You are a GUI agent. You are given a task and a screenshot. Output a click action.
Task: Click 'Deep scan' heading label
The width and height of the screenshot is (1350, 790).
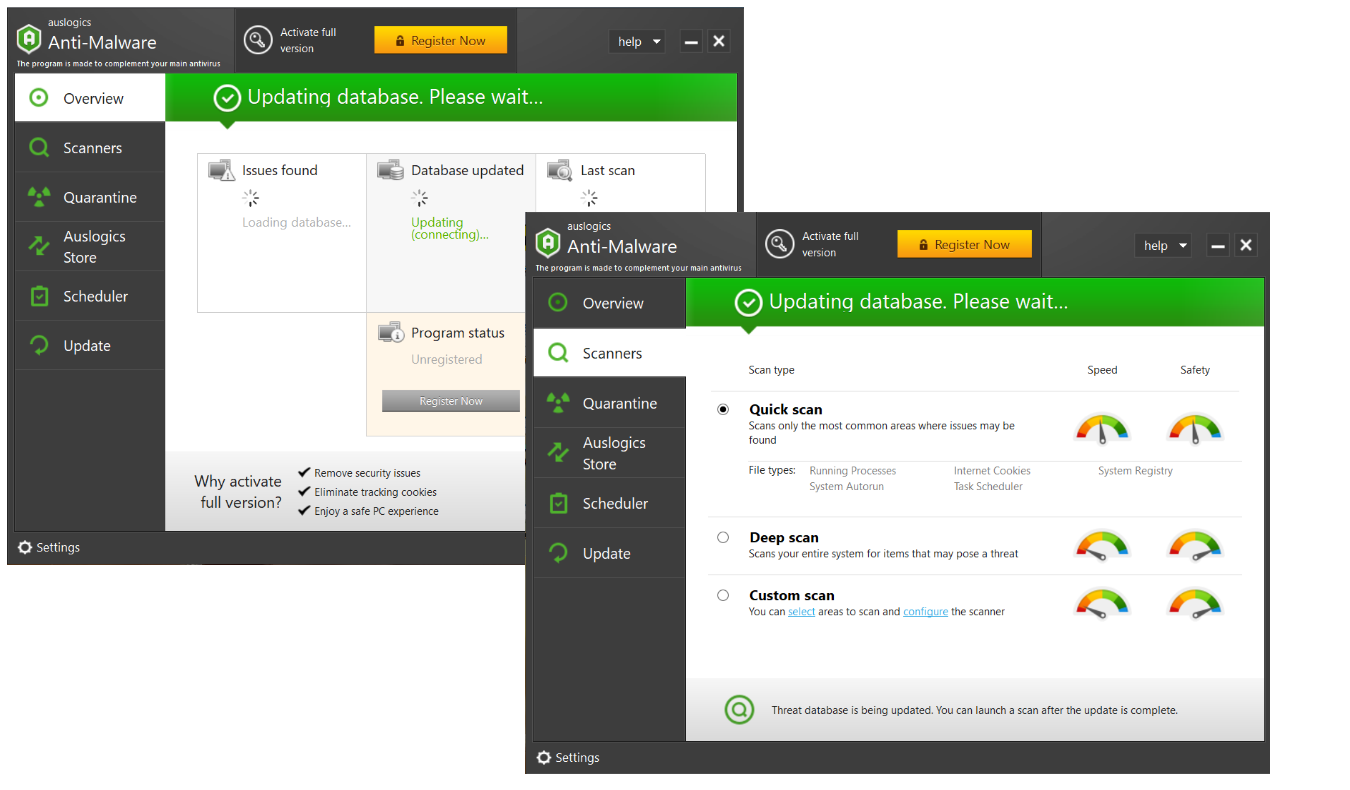[x=784, y=538]
